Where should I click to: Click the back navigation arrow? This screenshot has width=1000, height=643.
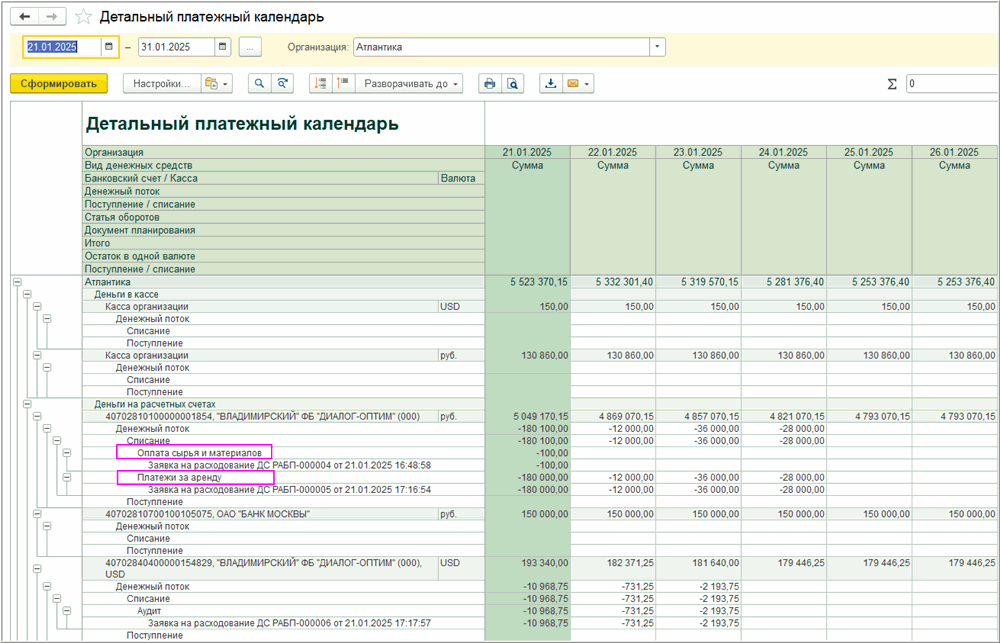pyautogui.click(x=24, y=17)
